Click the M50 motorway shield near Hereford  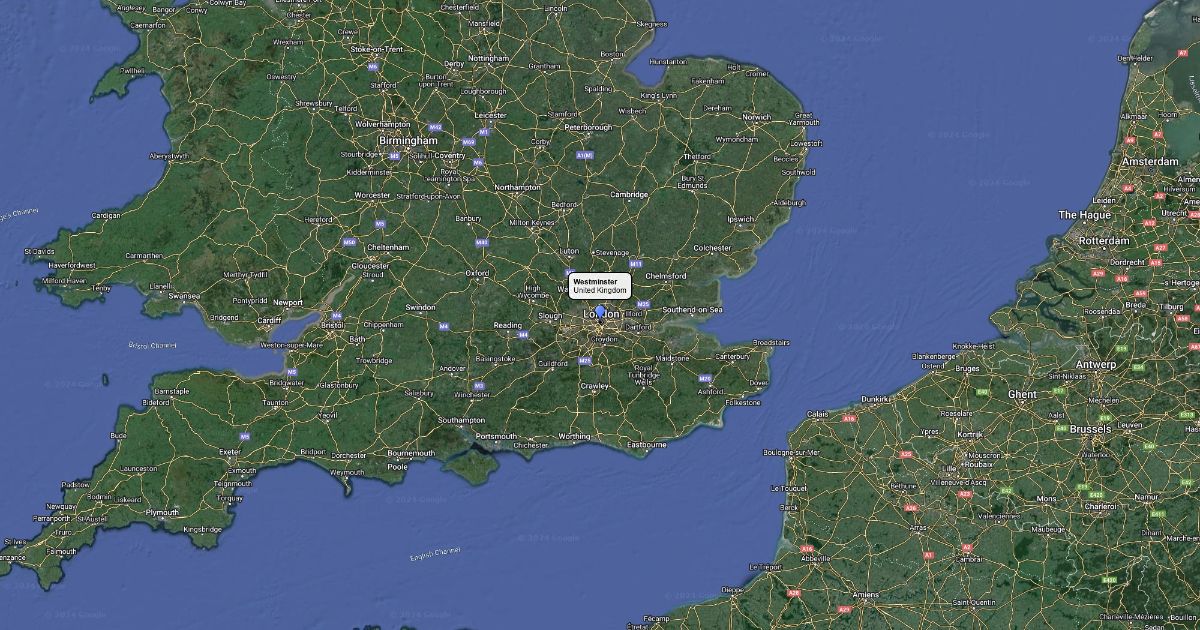pyautogui.click(x=349, y=242)
